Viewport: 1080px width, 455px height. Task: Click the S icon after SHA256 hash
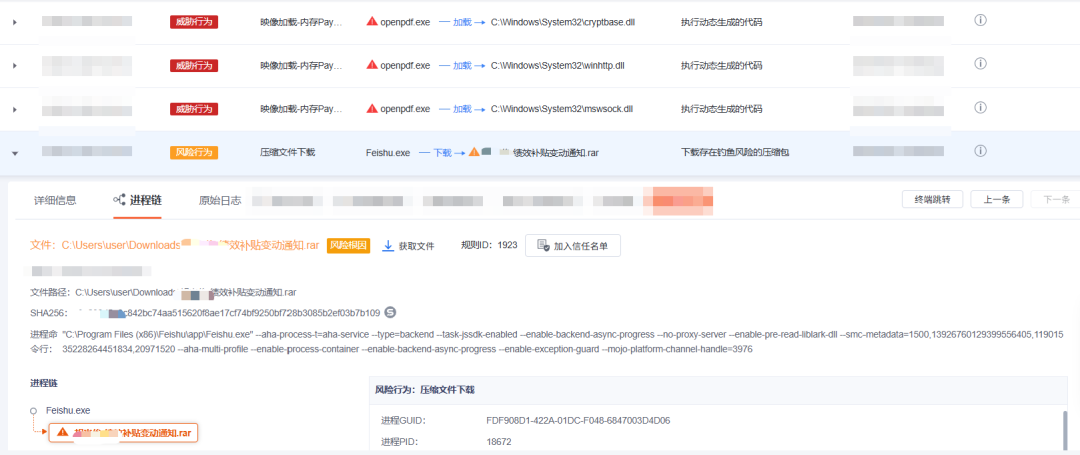(390, 313)
